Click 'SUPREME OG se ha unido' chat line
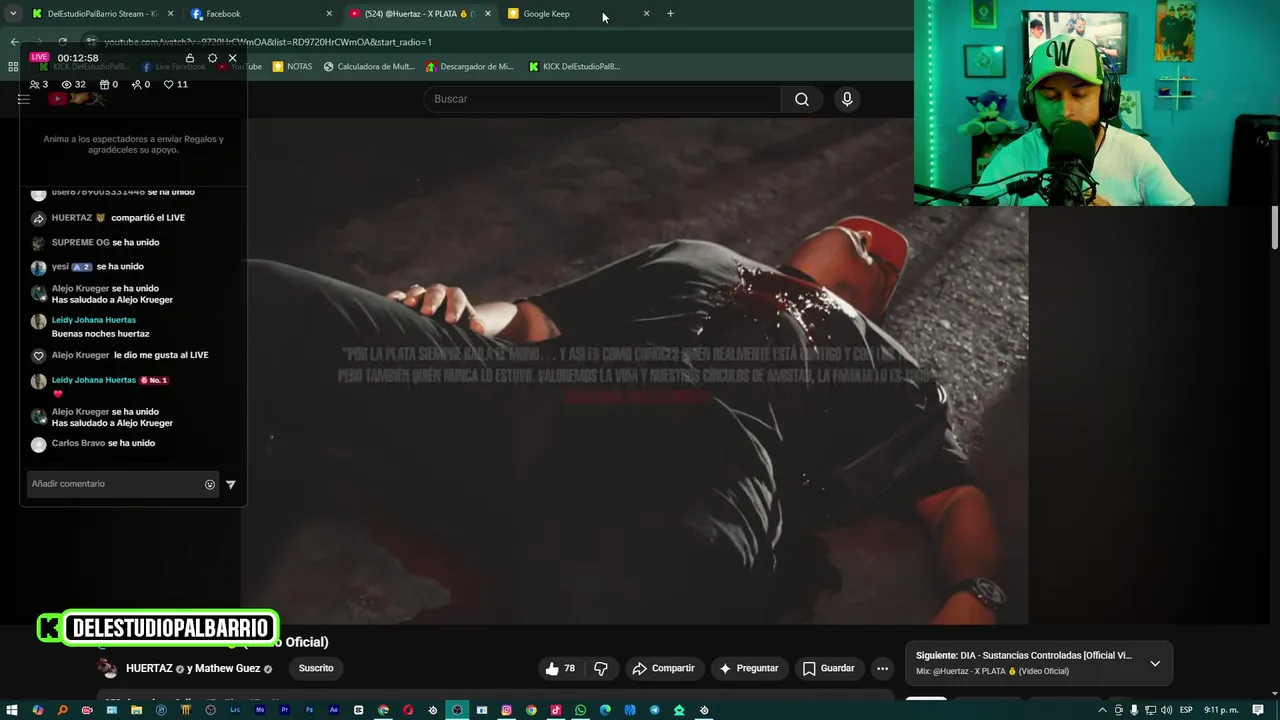1280x720 pixels. coord(105,243)
